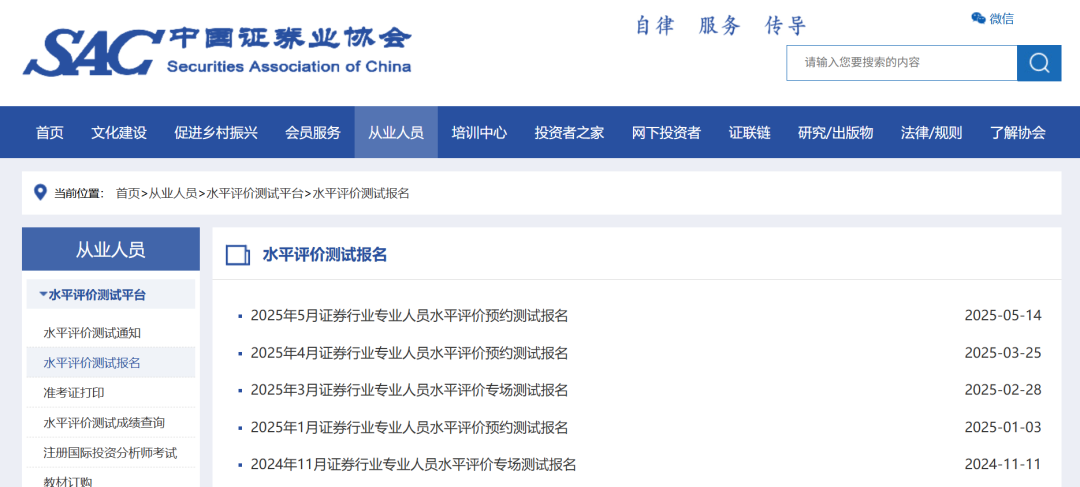
Task: Open sidebar link 水平评价测试通知
Action: 92,333
